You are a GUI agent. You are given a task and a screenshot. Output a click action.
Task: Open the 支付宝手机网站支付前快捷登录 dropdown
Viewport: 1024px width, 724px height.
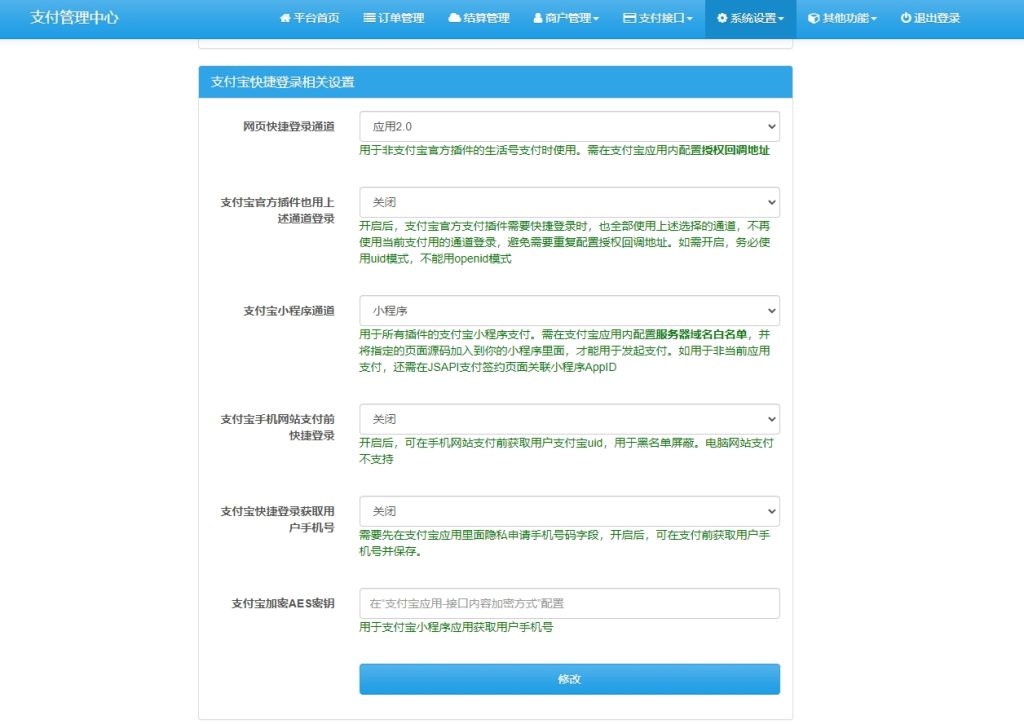pos(569,419)
